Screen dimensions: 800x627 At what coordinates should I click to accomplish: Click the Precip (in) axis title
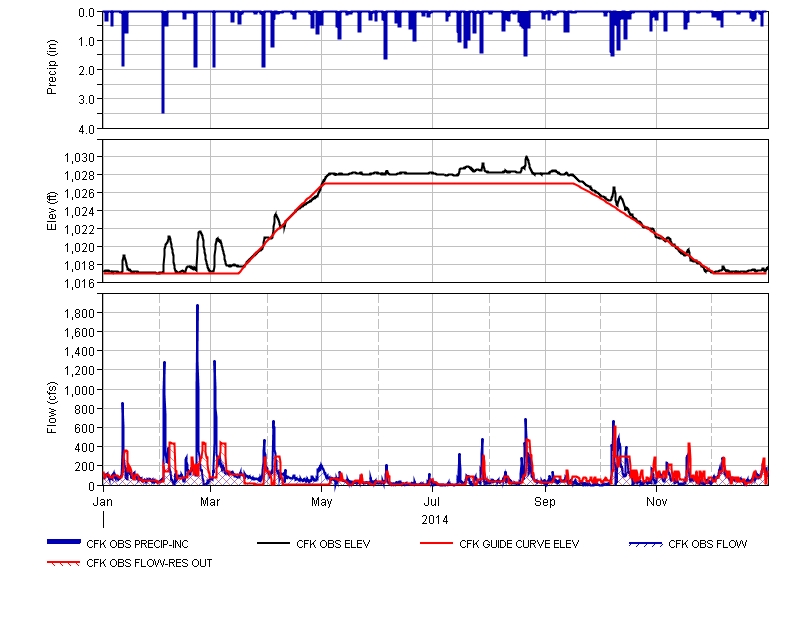(52, 67)
